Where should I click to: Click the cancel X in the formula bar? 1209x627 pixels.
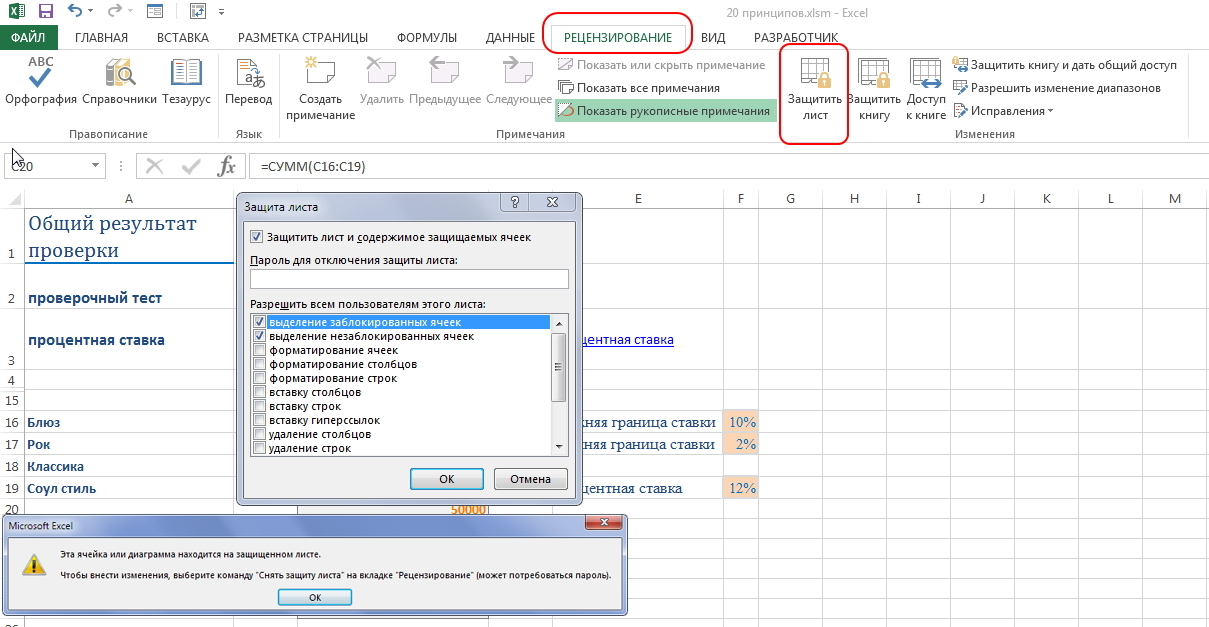point(155,166)
